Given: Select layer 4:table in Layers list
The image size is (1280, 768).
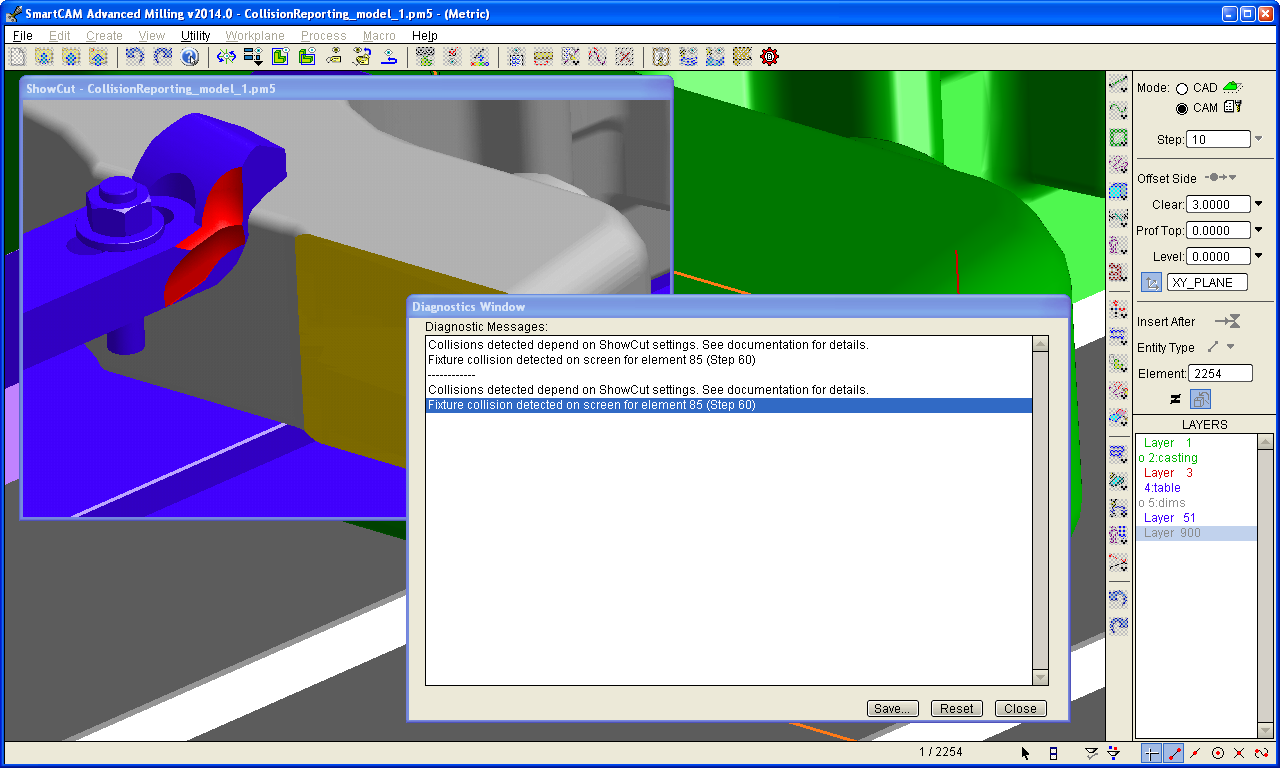Looking at the screenshot, I should pyautogui.click(x=1162, y=488).
